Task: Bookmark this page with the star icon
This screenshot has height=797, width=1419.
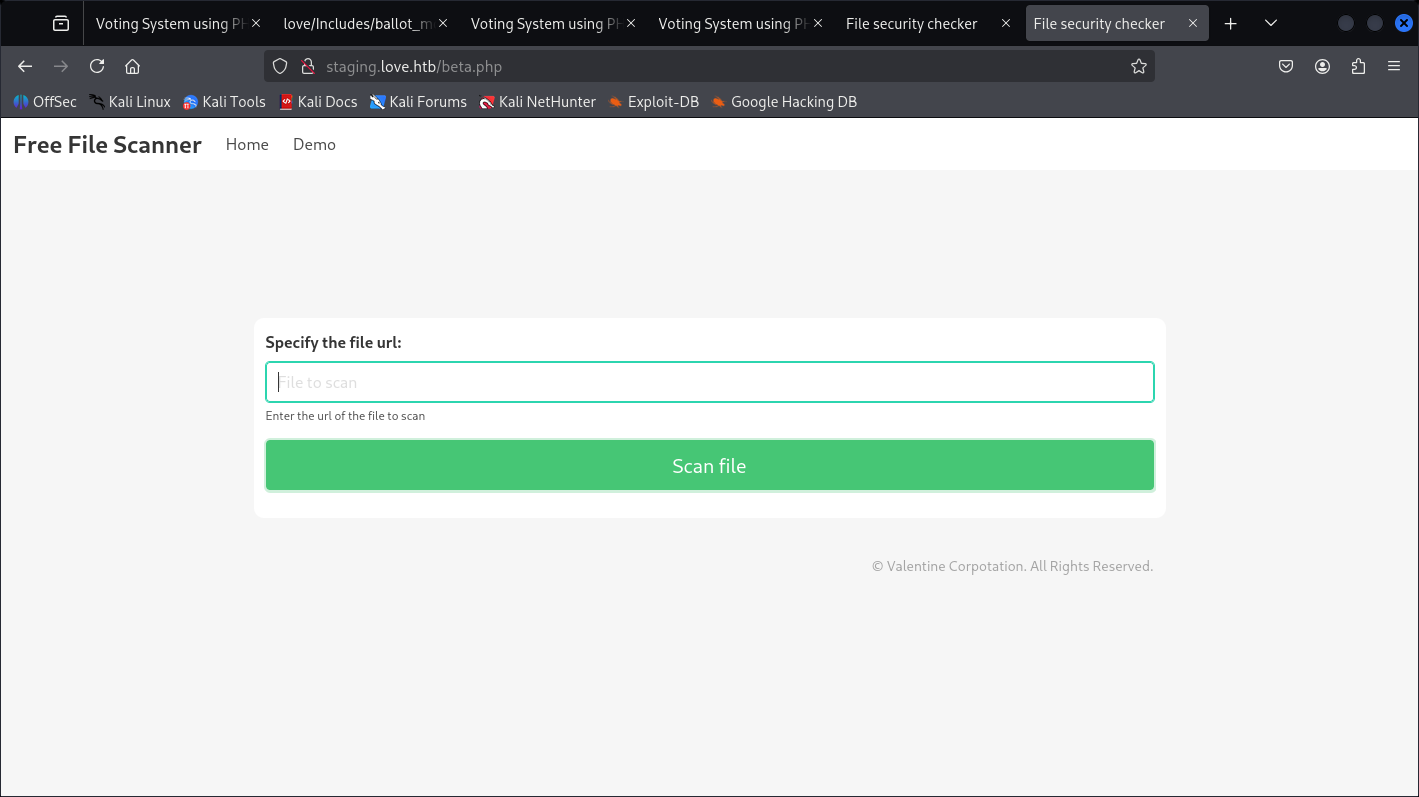Action: pos(1138,66)
